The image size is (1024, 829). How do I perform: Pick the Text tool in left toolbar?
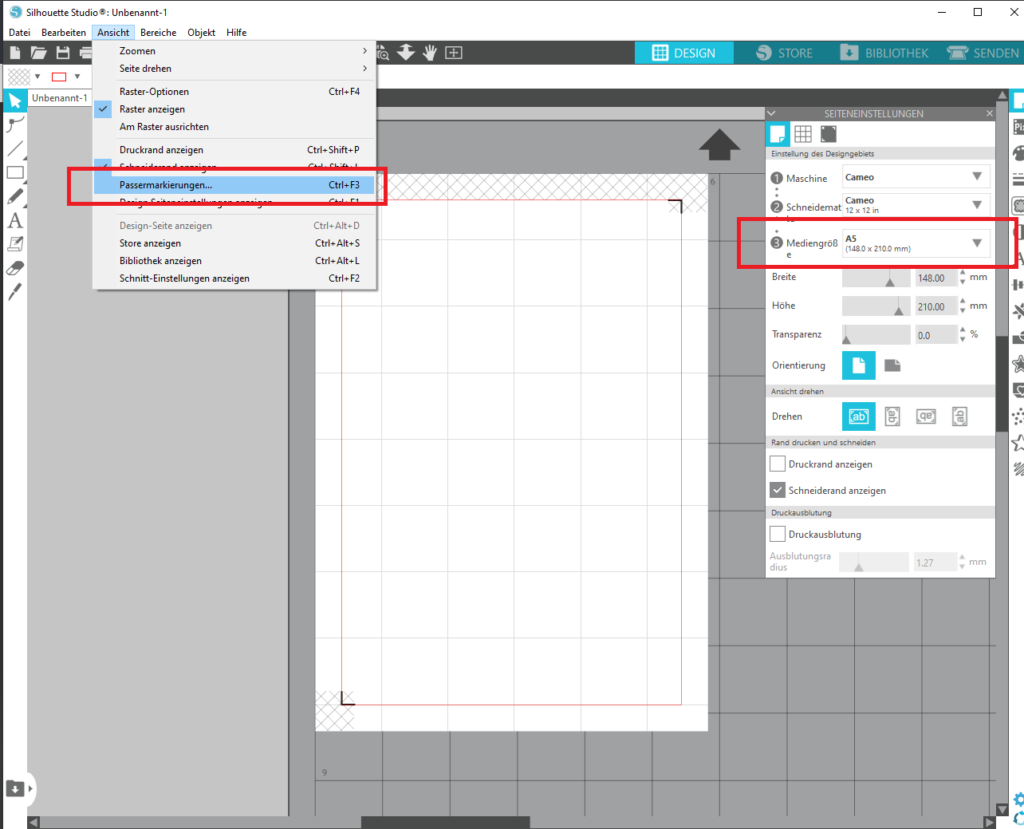click(15, 221)
